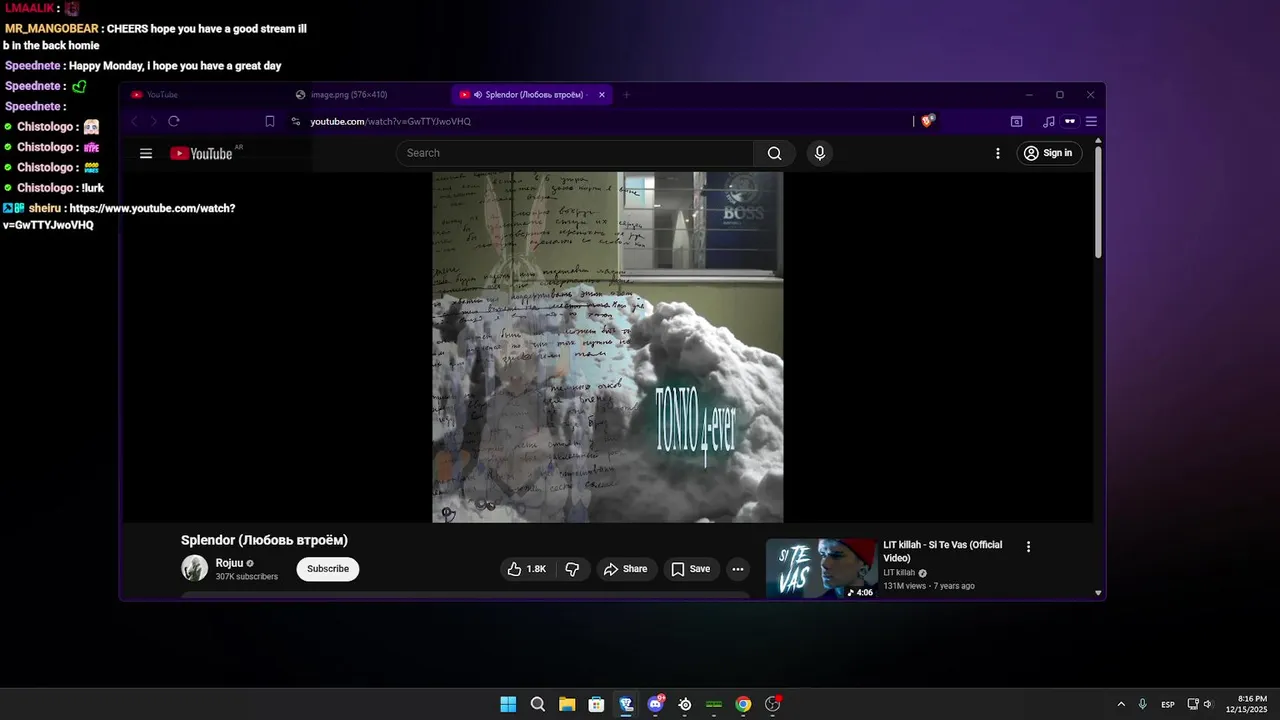Open the youtube.com link posted by sheiru
The height and width of the screenshot is (720, 1280).
point(119,216)
